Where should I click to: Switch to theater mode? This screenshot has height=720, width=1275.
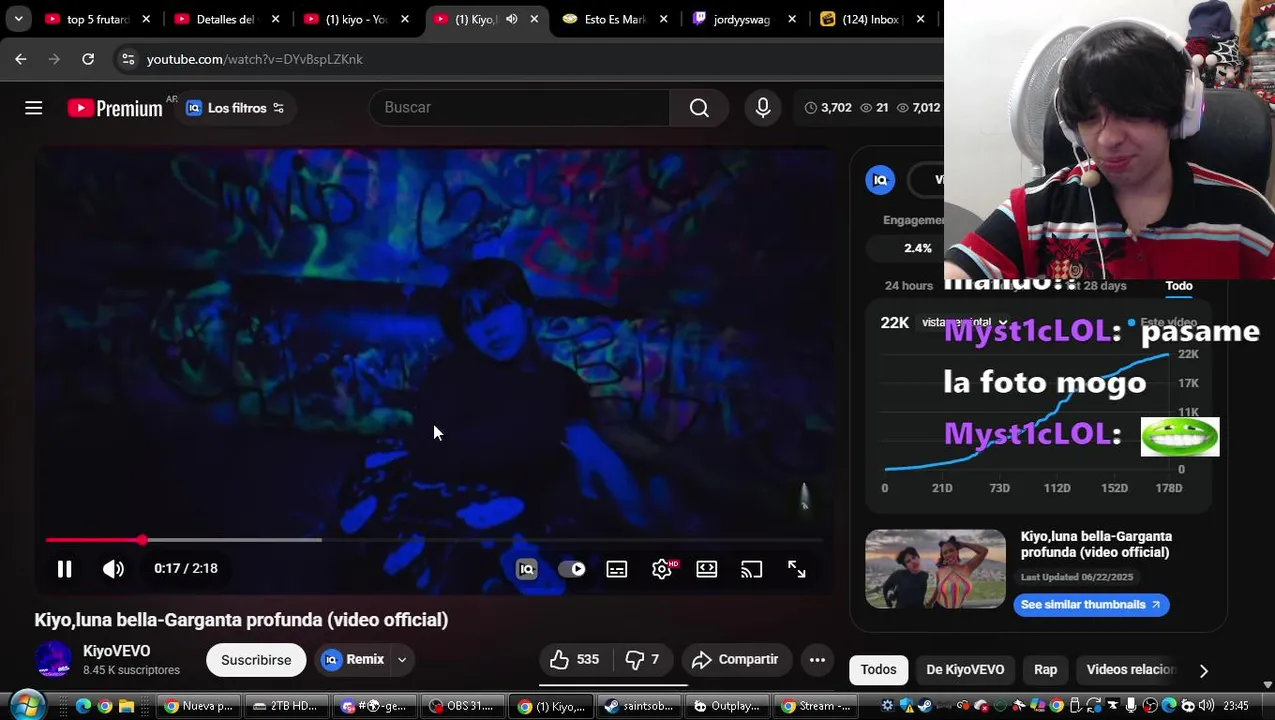point(707,569)
